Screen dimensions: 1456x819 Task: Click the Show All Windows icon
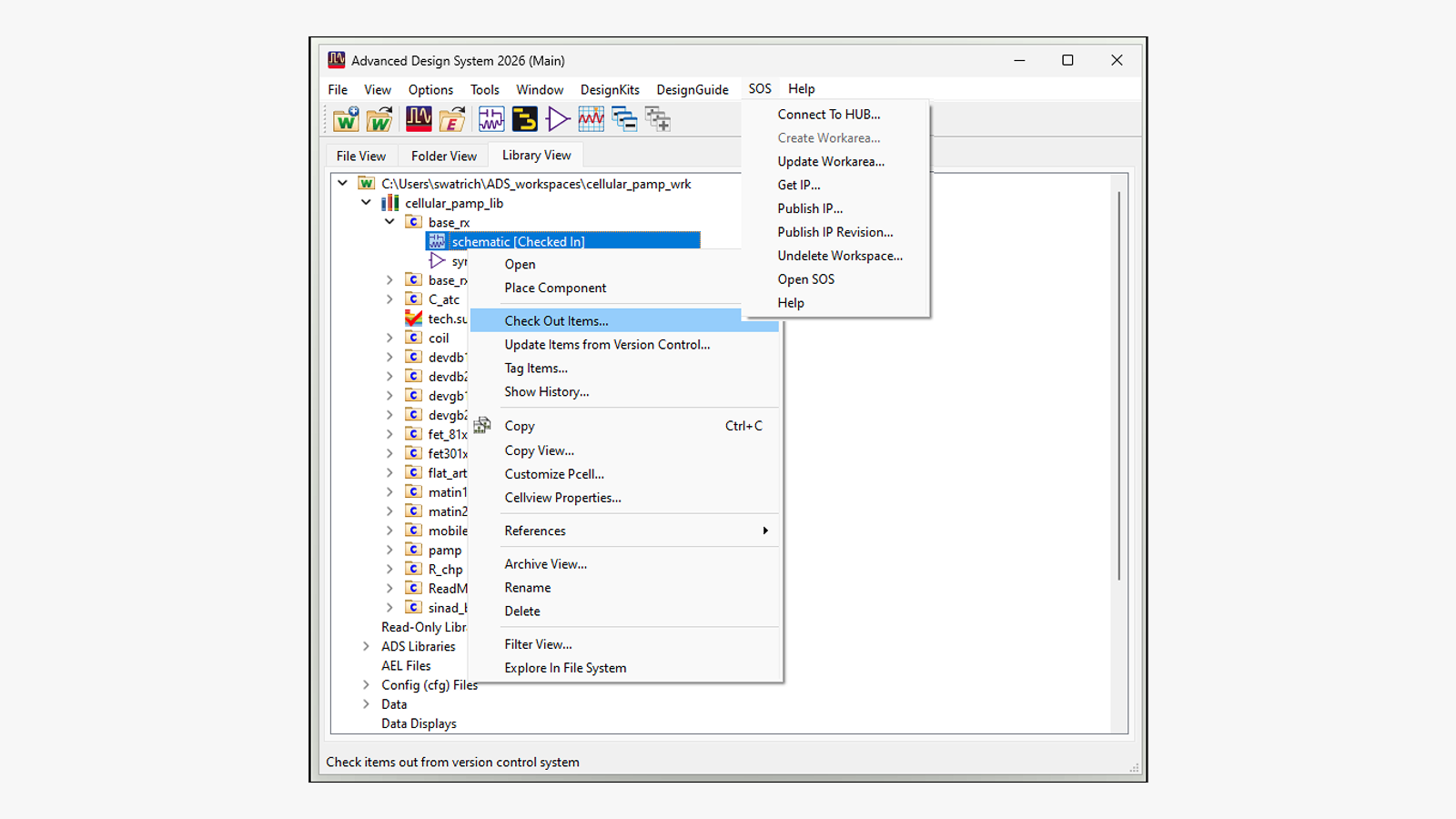[658, 119]
